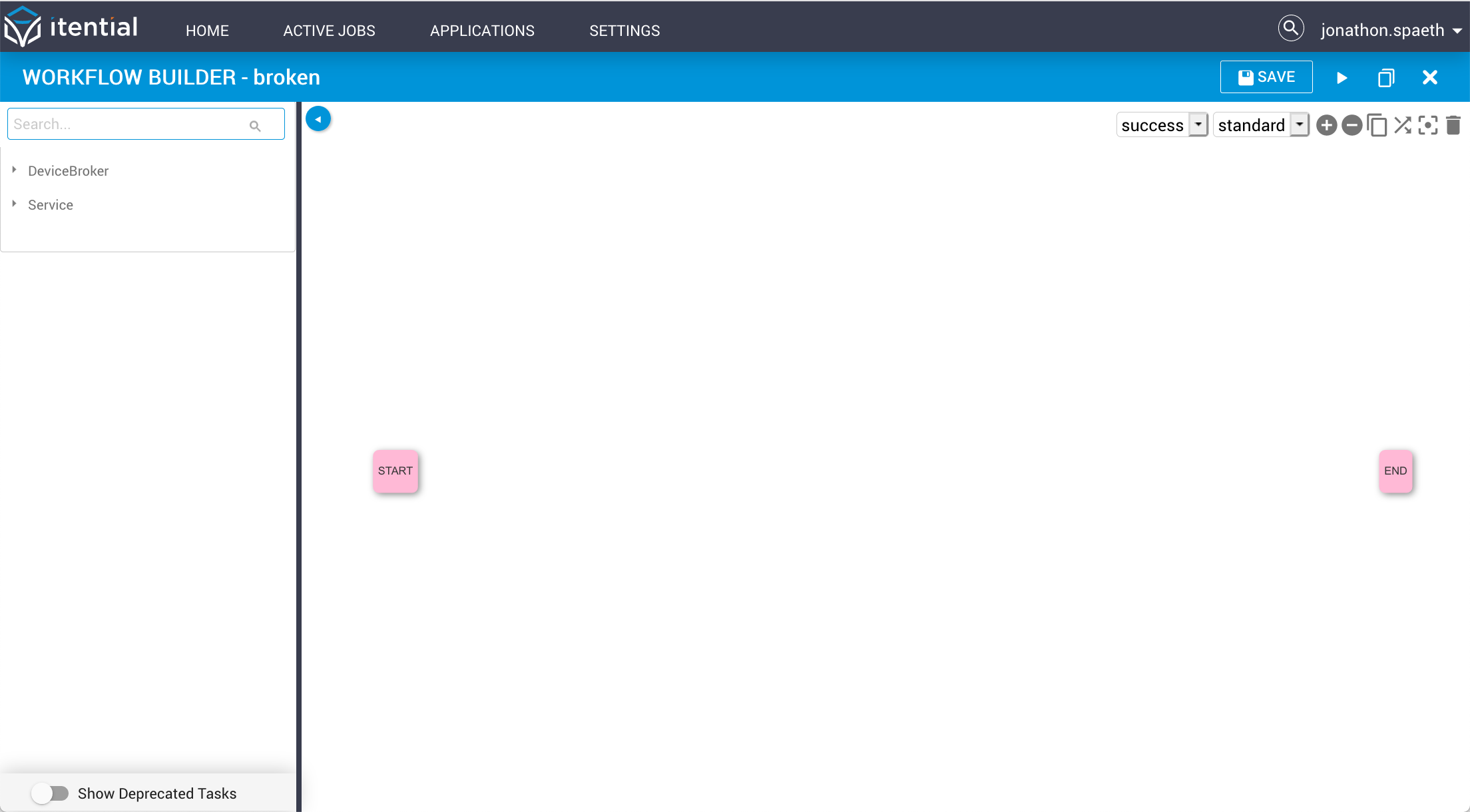This screenshot has height=812, width=1470.
Task: Open APPLICATIONS menu
Action: pyautogui.click(x=482, y=31)
